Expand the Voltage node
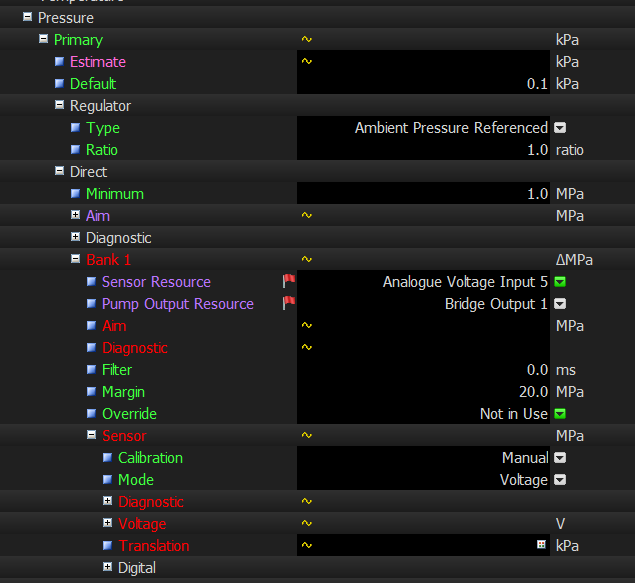 [107, 523]
